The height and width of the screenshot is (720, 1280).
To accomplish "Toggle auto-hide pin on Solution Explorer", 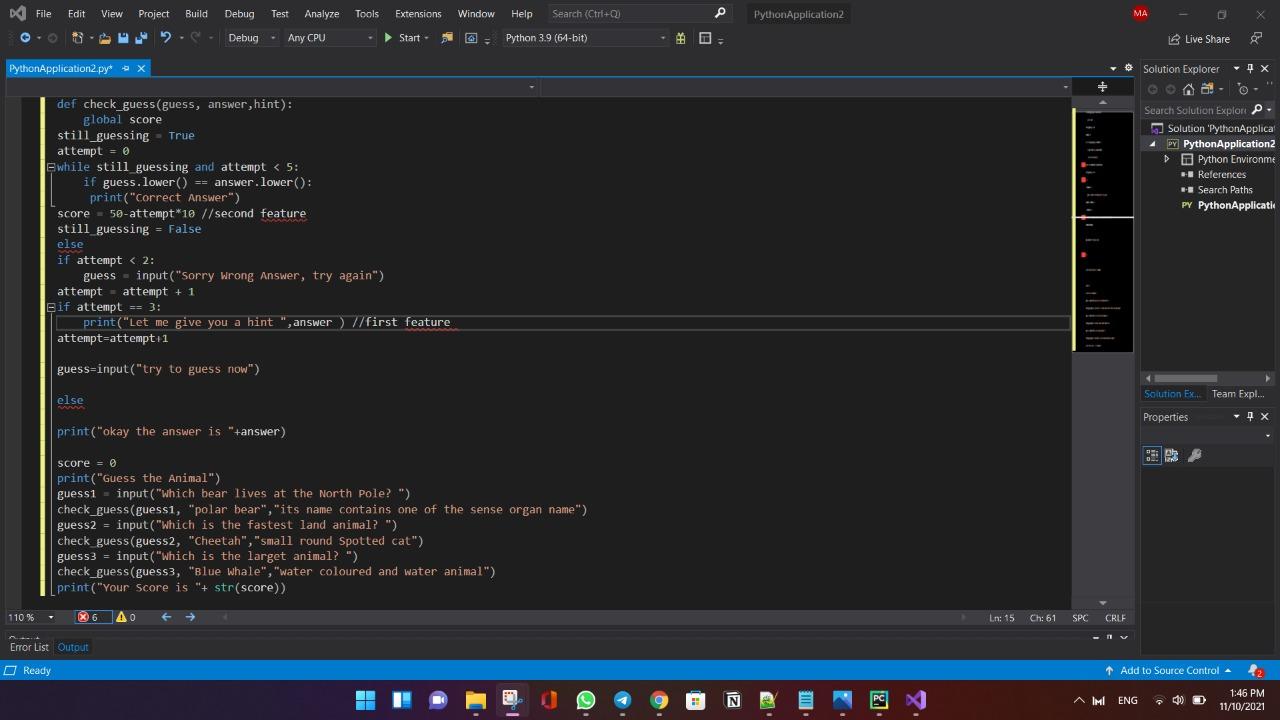I will point(1250,68).
